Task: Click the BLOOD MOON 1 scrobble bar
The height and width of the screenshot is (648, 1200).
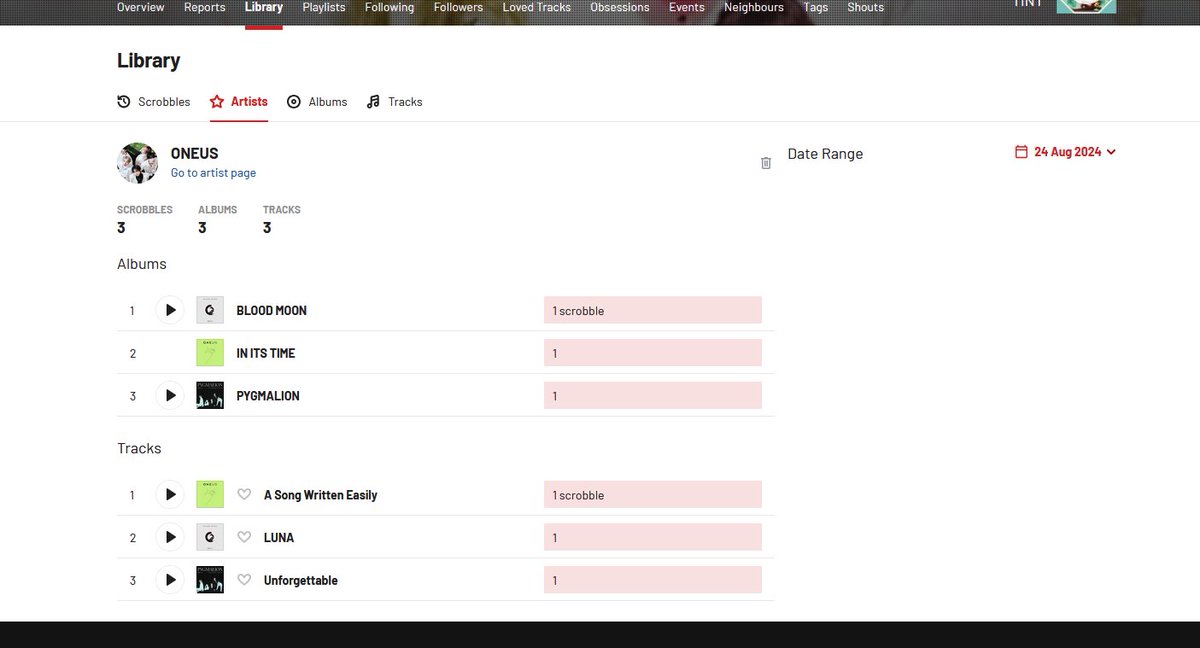Action: click(x=653, y=310)
